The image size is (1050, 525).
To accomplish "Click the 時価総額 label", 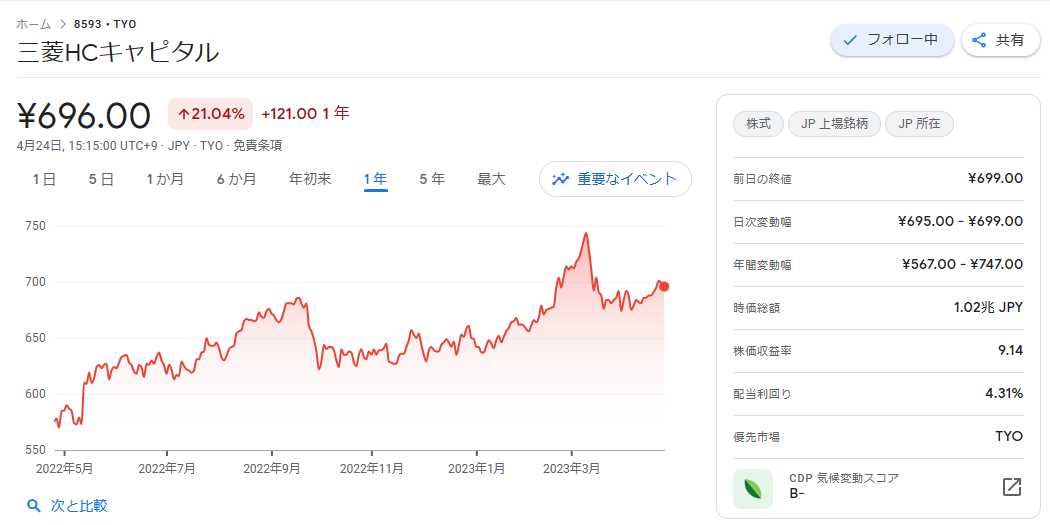I will click(757, 307).
